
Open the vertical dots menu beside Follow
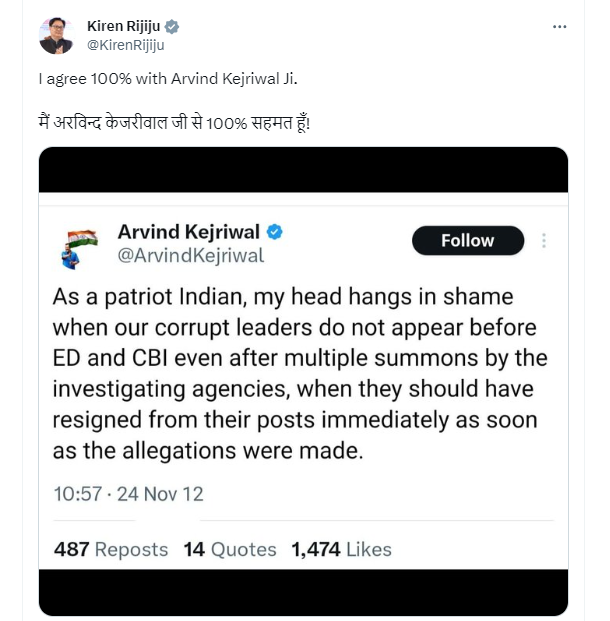click(544, 241)
